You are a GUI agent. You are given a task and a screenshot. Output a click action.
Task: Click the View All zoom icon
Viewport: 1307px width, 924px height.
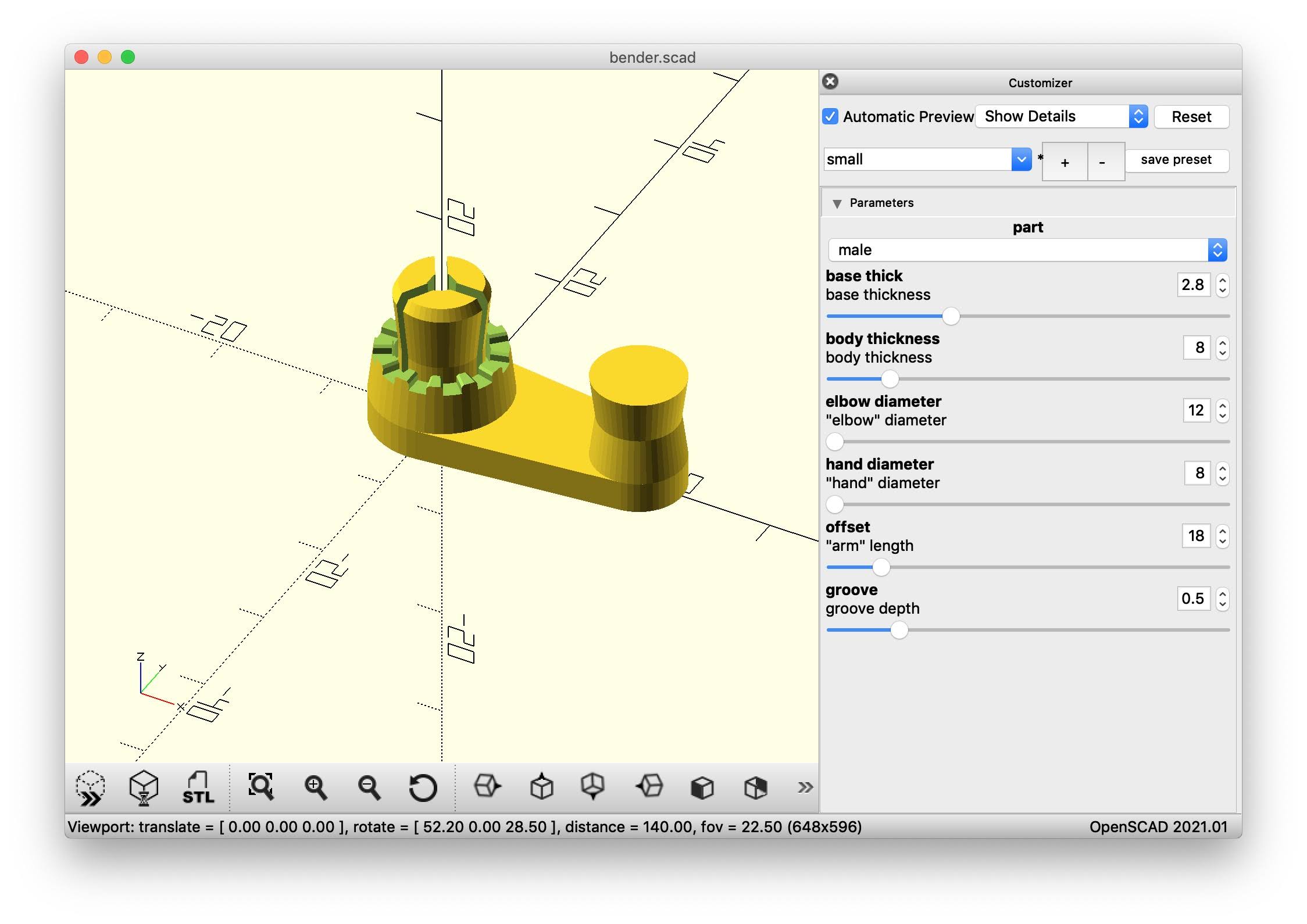260,788
